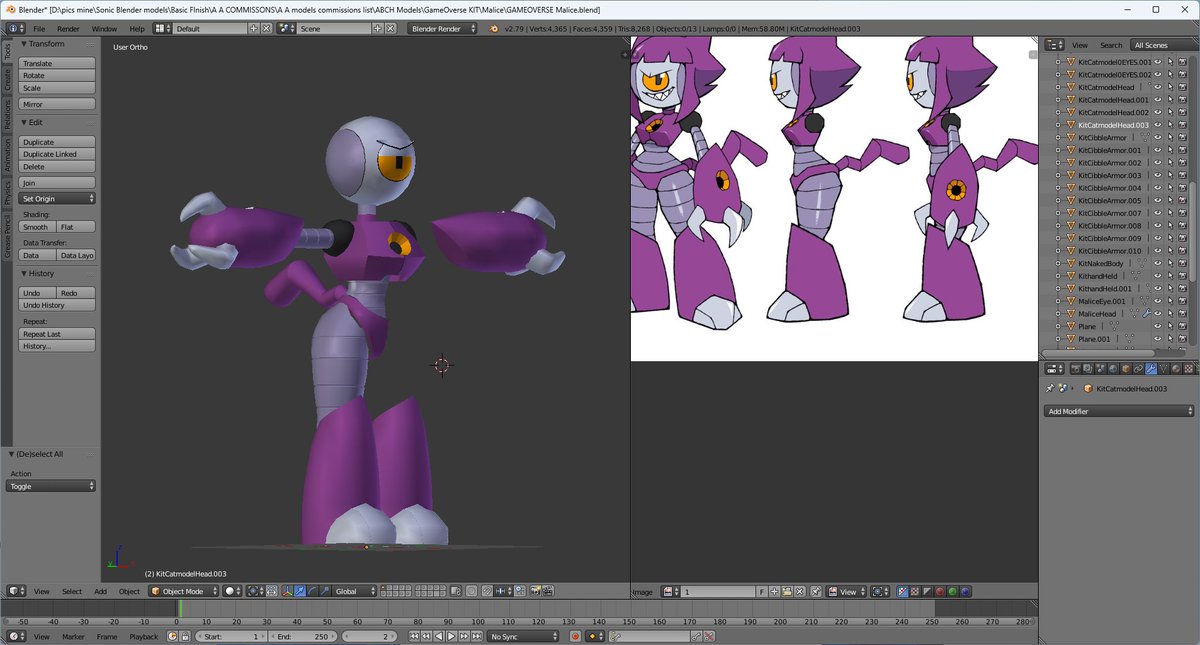
Task: Switch to the Create tool shelf tab
Action: coord(7,80)
